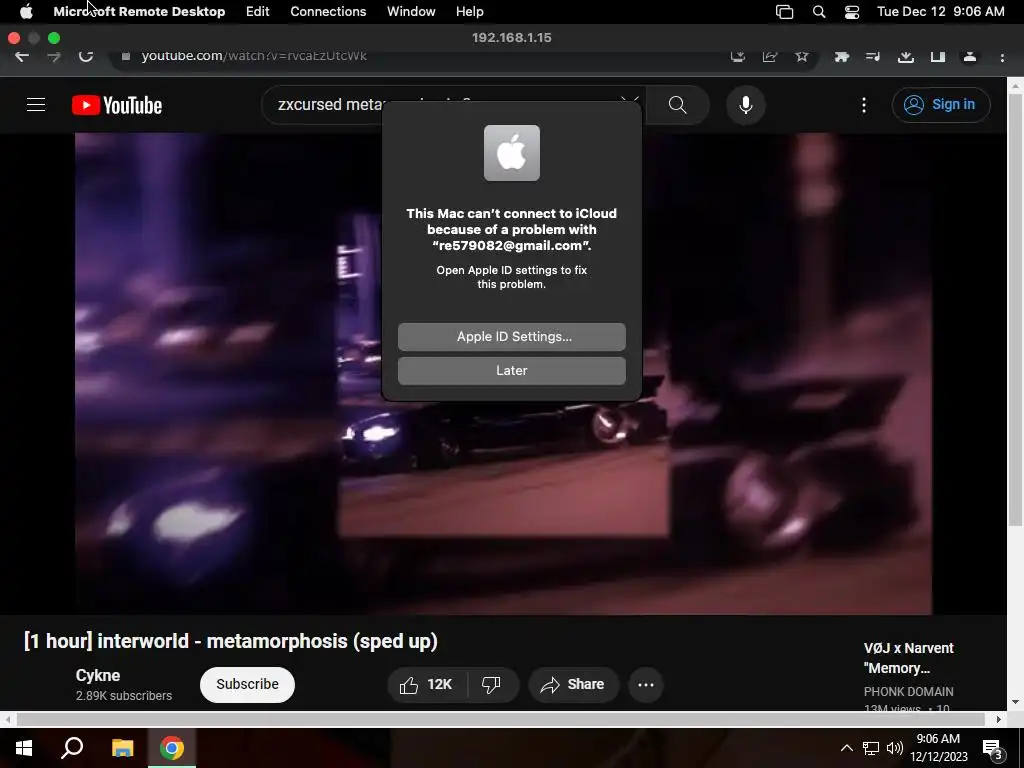The width and height of the screenshot is (1024, 768).
Task: Open the Chrome three-dot menu
Action: [x=1002, y=57]
